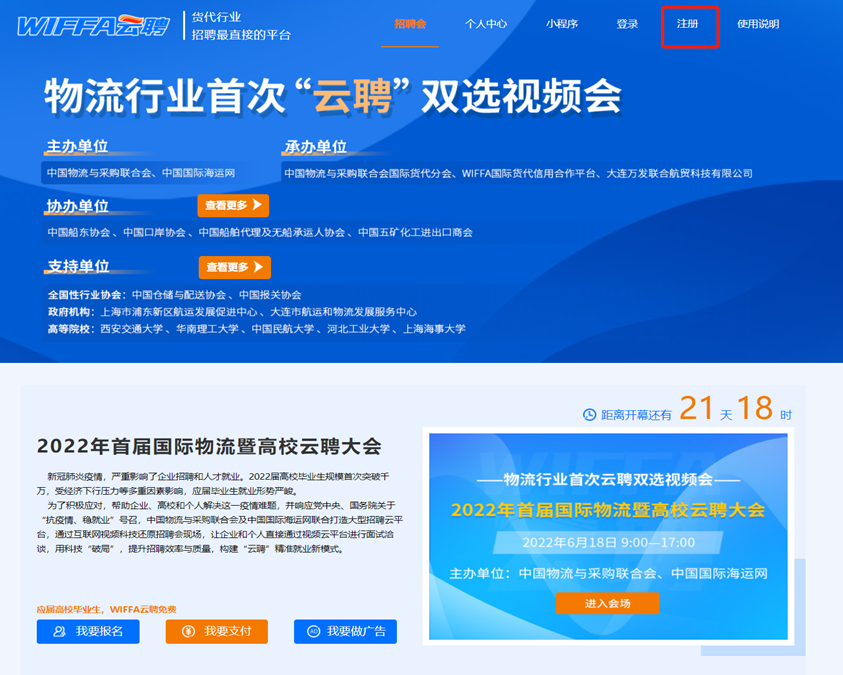Click the yen coin icon in 我要支付
This screenshot has width=843, height=675.
(x=188, y=632)
